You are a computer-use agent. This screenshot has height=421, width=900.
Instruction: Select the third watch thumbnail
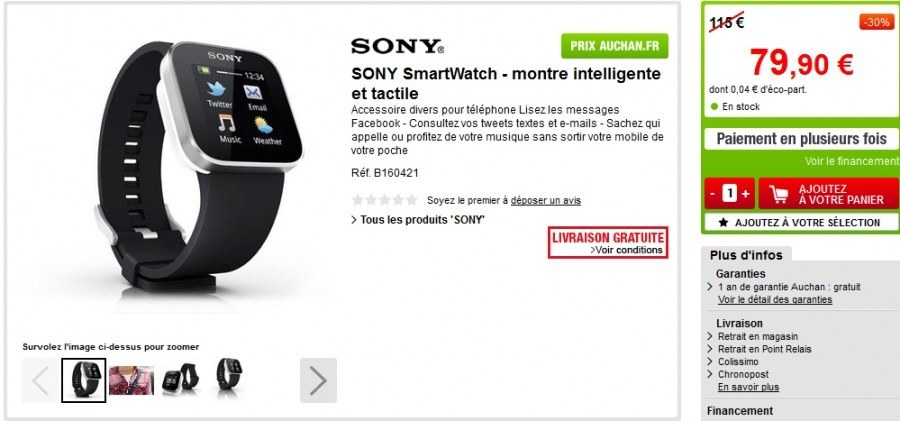[x=180, y=378]
